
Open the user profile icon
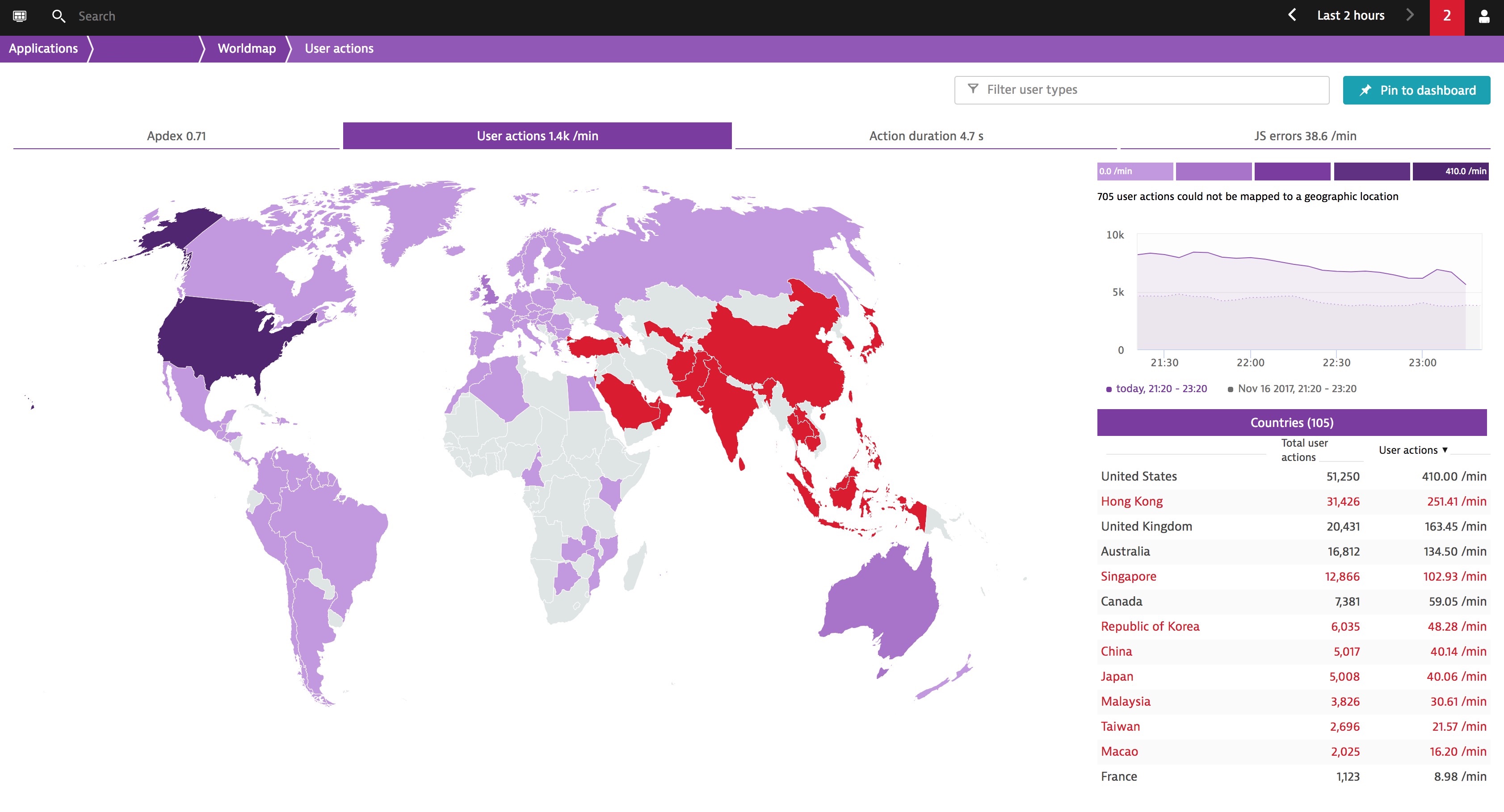tap(1484, 16)
